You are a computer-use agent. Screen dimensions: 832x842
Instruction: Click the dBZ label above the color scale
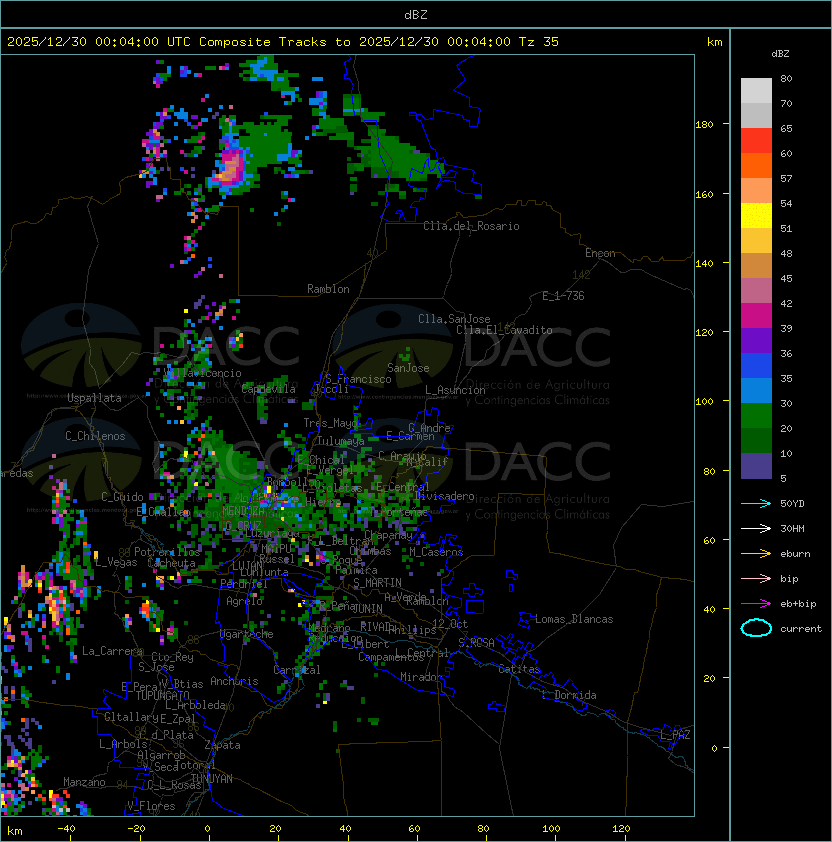coord(780,54)
